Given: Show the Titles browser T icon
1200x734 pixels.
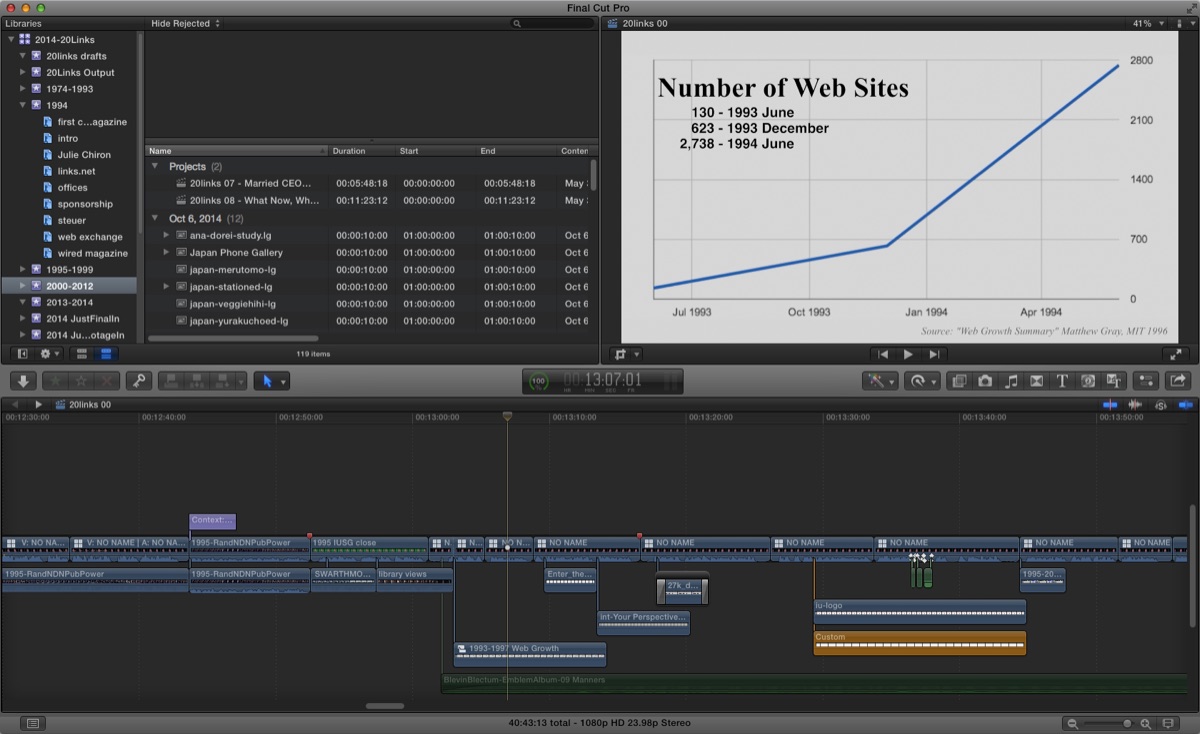Looking at the screenshot, I should coord(1062,381).
